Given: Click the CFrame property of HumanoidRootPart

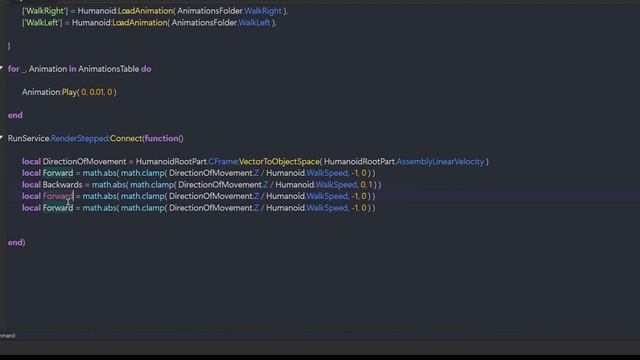Looking at the screenshot, I should pos(223,162).
